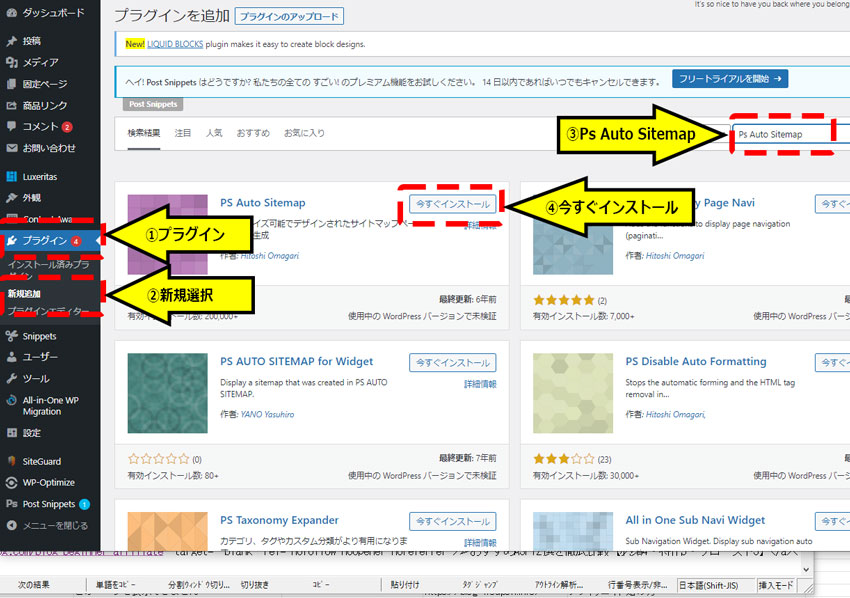
Task: Click 新規追加 submenu item
Action: (x=24, y=294)
